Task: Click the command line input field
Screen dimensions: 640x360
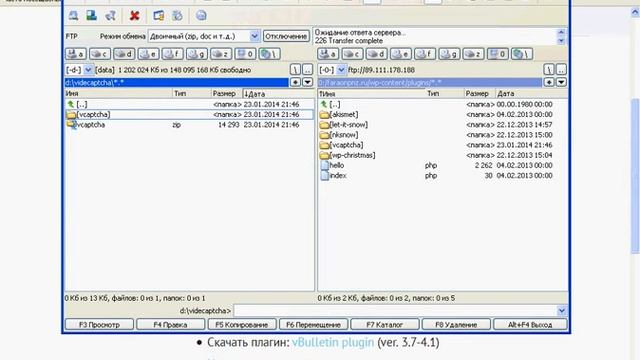Action: pos(395,311)
